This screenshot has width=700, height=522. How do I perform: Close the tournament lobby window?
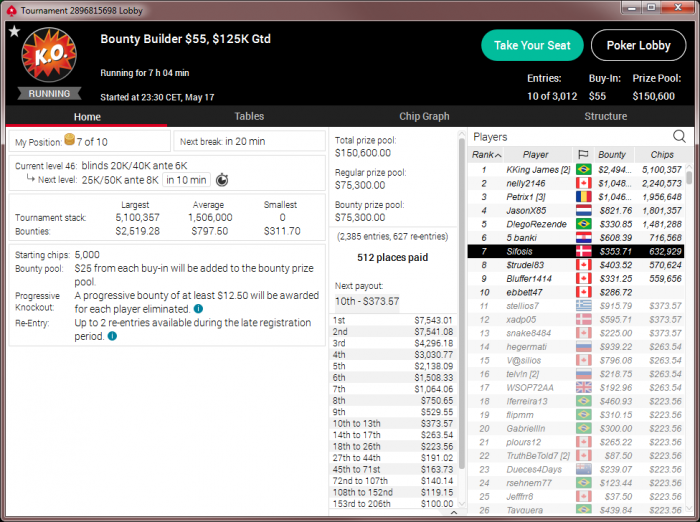(678, 8)
